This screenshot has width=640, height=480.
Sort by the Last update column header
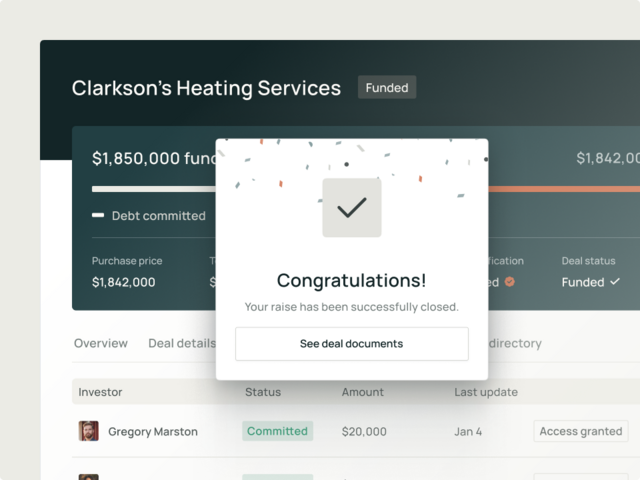click(486, 392)
